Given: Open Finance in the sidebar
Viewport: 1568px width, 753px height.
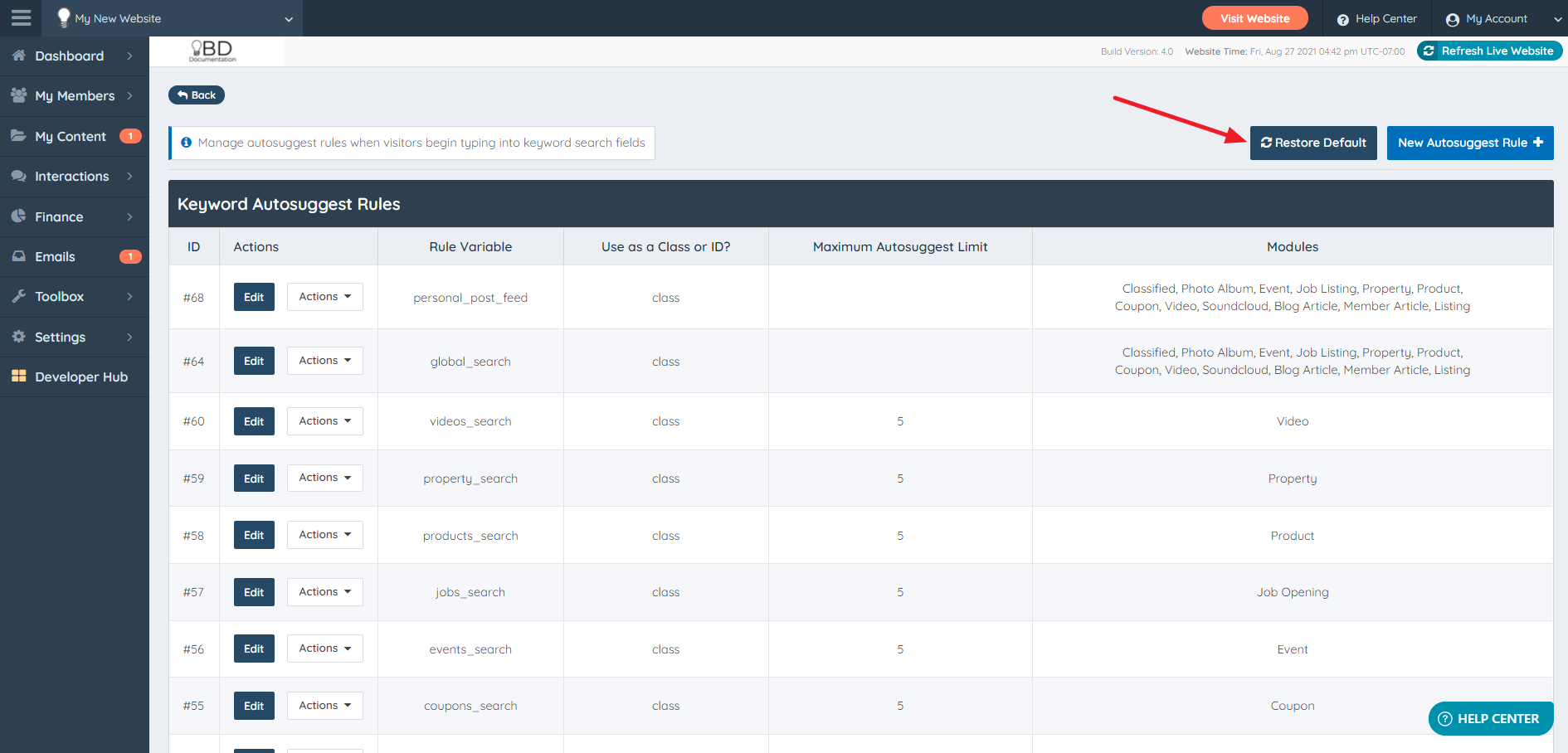Looking at the screenshot, I should [x=75, y=216].
